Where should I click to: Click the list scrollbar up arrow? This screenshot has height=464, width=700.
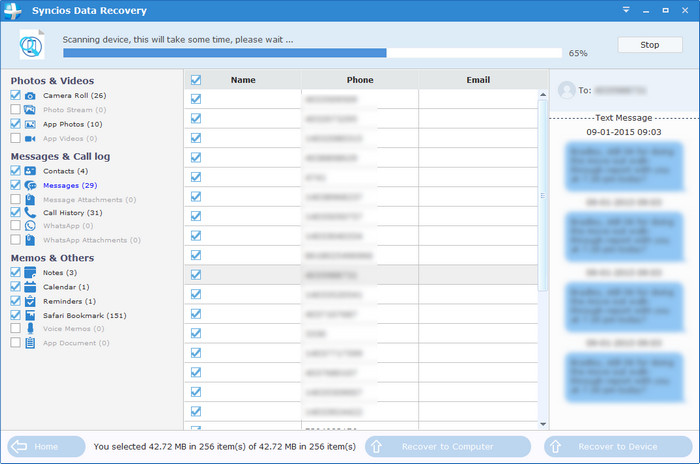click(543, 95)
